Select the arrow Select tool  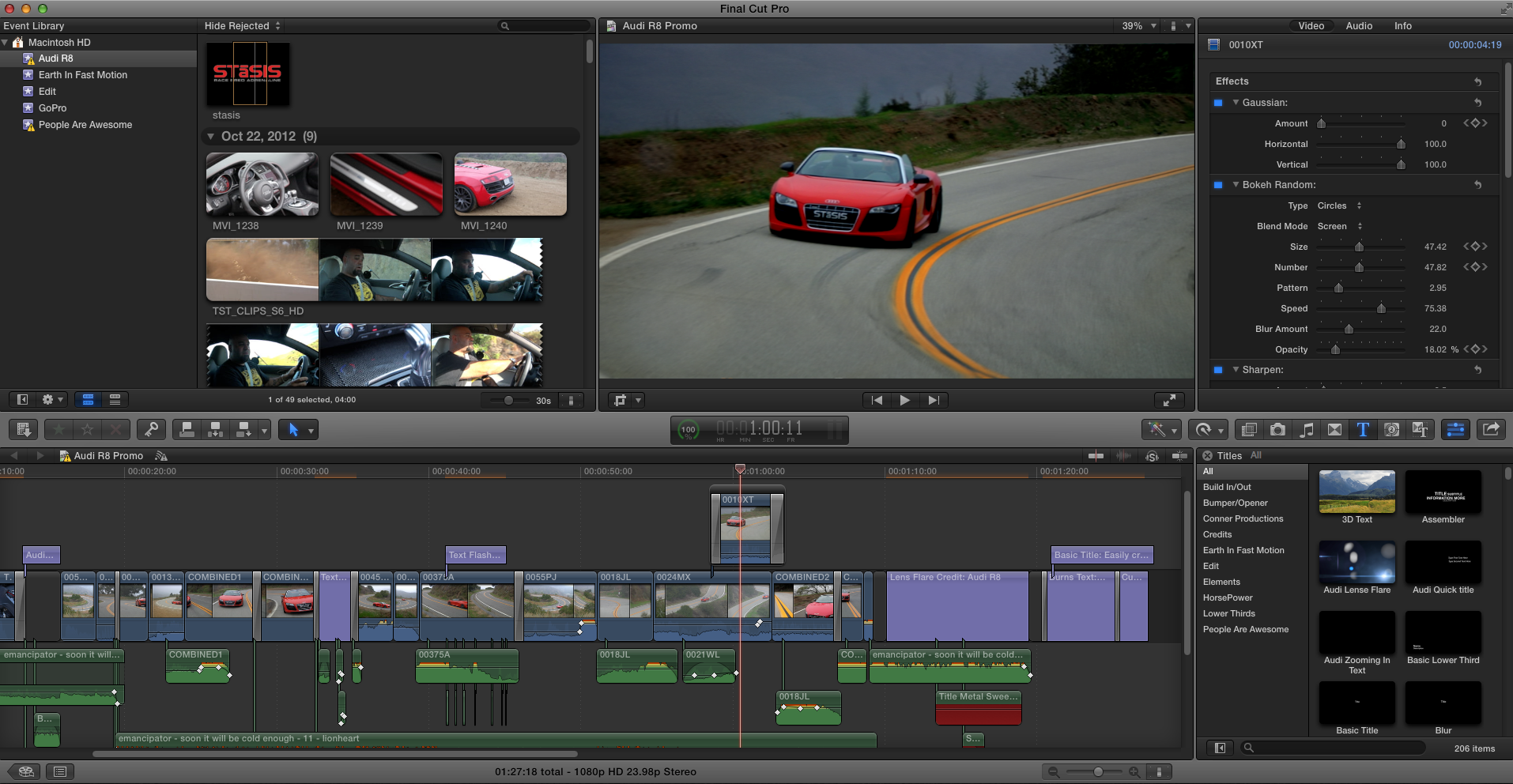pyautogui.click(x=293, y=429)
